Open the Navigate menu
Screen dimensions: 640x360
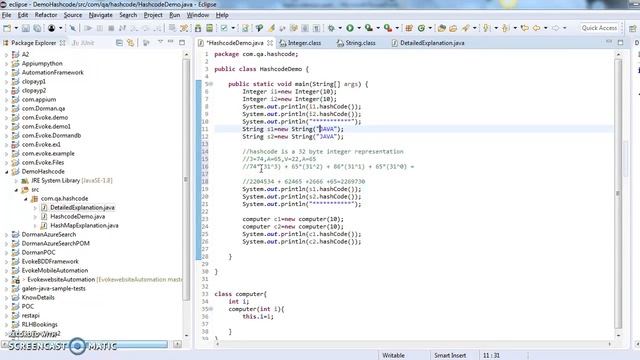[x=100, y=15]
